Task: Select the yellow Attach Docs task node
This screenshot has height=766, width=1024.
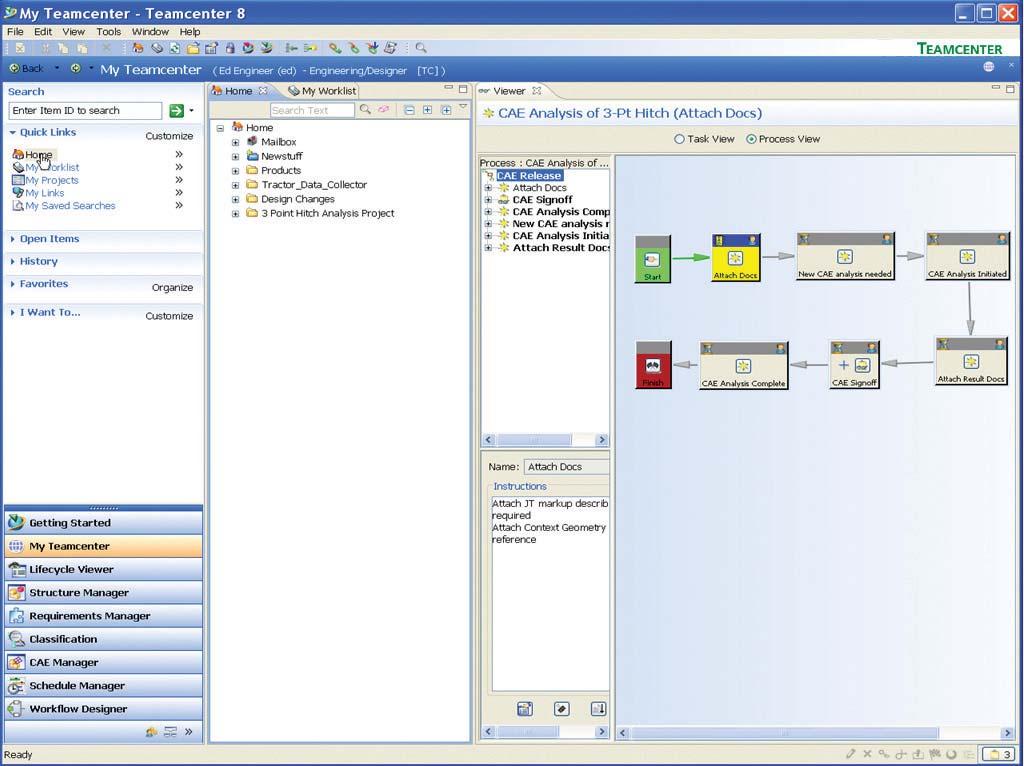Action: click(x=735, y=258)
